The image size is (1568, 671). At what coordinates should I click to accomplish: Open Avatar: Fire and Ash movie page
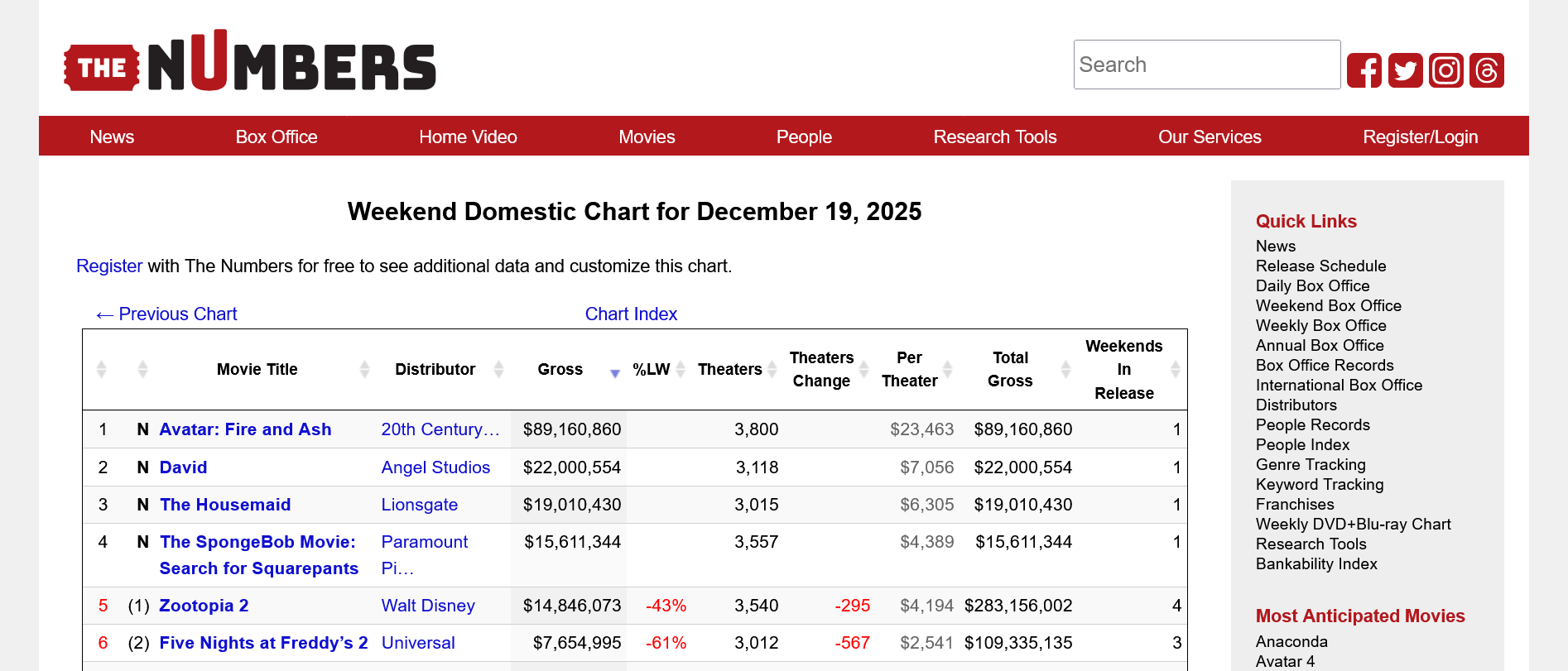245,429
